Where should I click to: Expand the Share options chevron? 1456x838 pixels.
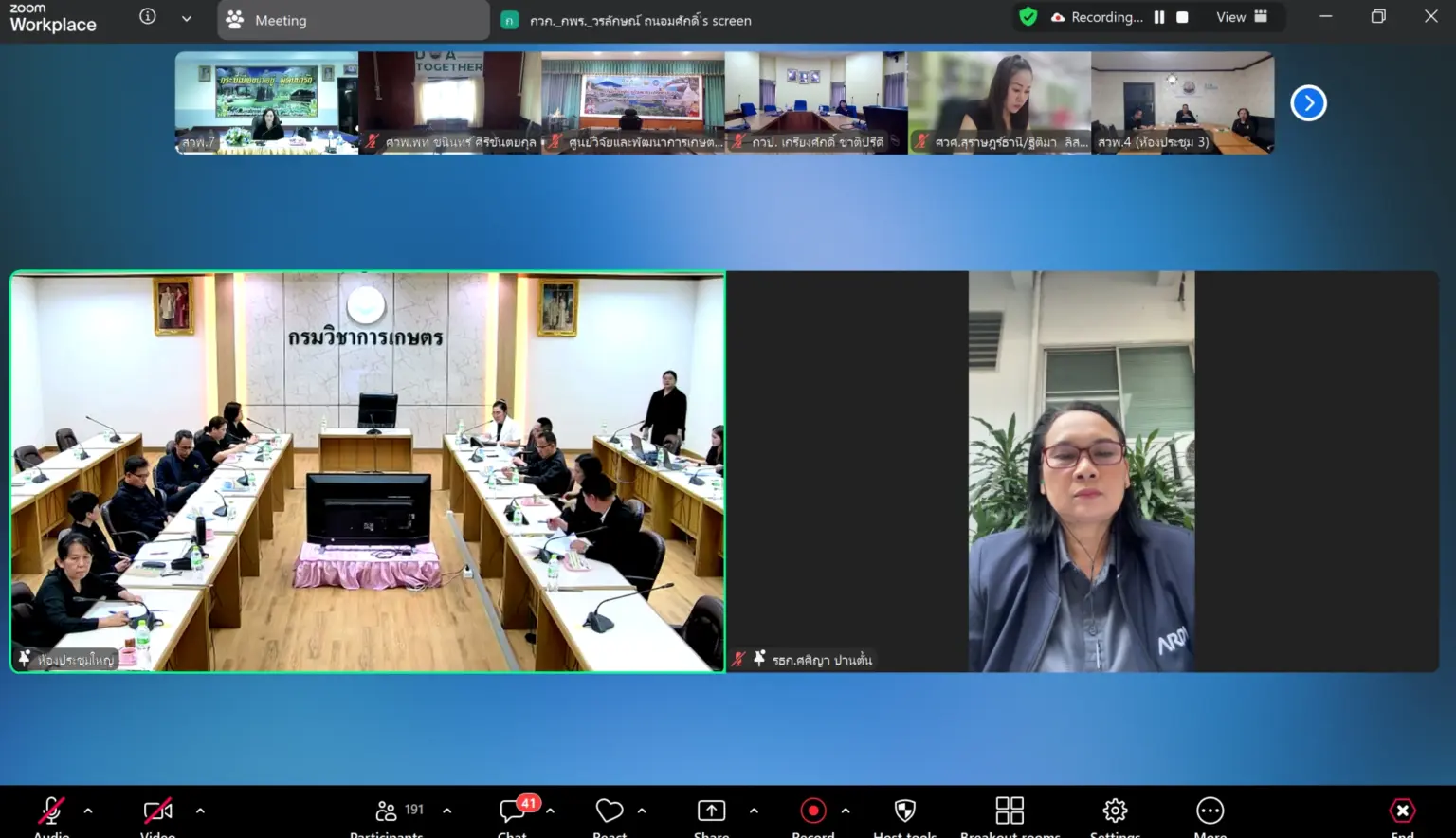(754, 811)
